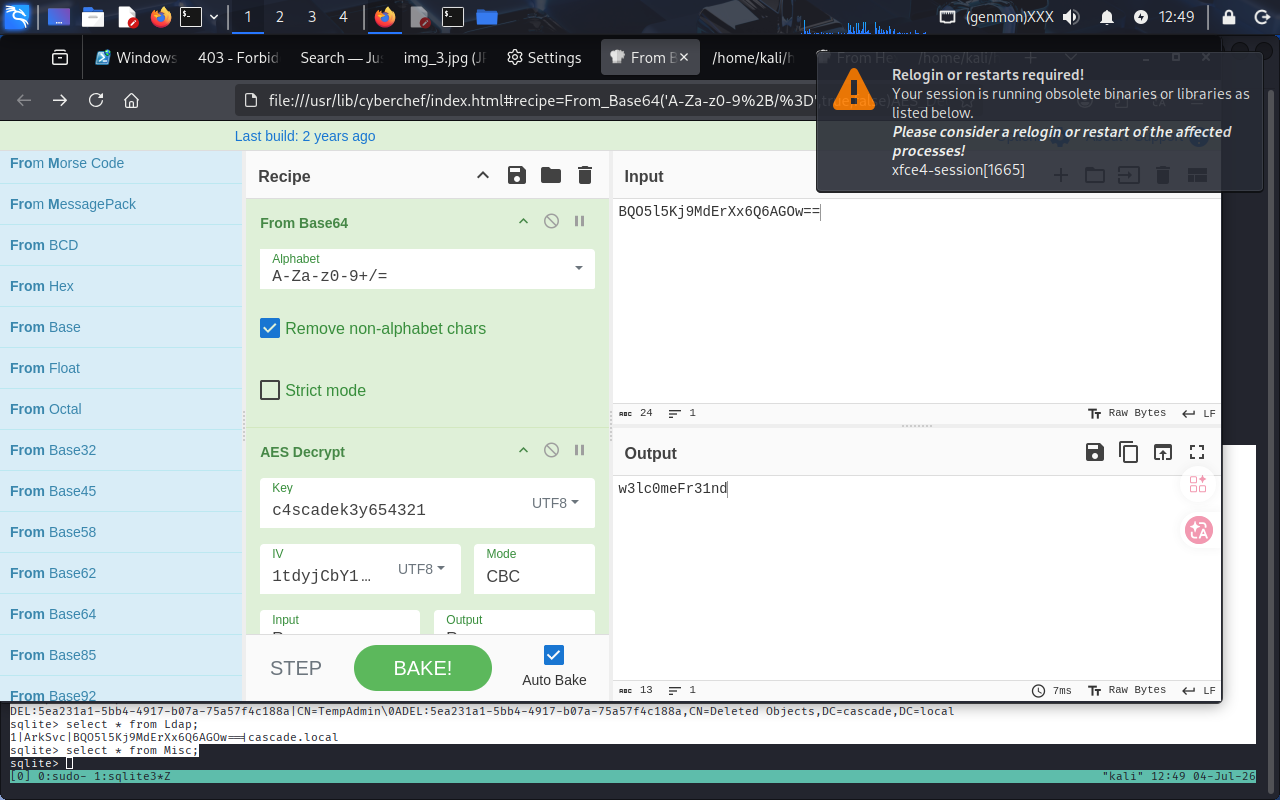This screenshot has width=1280, height=800.
Task: Save output to file
Action: coord(1095,453)
